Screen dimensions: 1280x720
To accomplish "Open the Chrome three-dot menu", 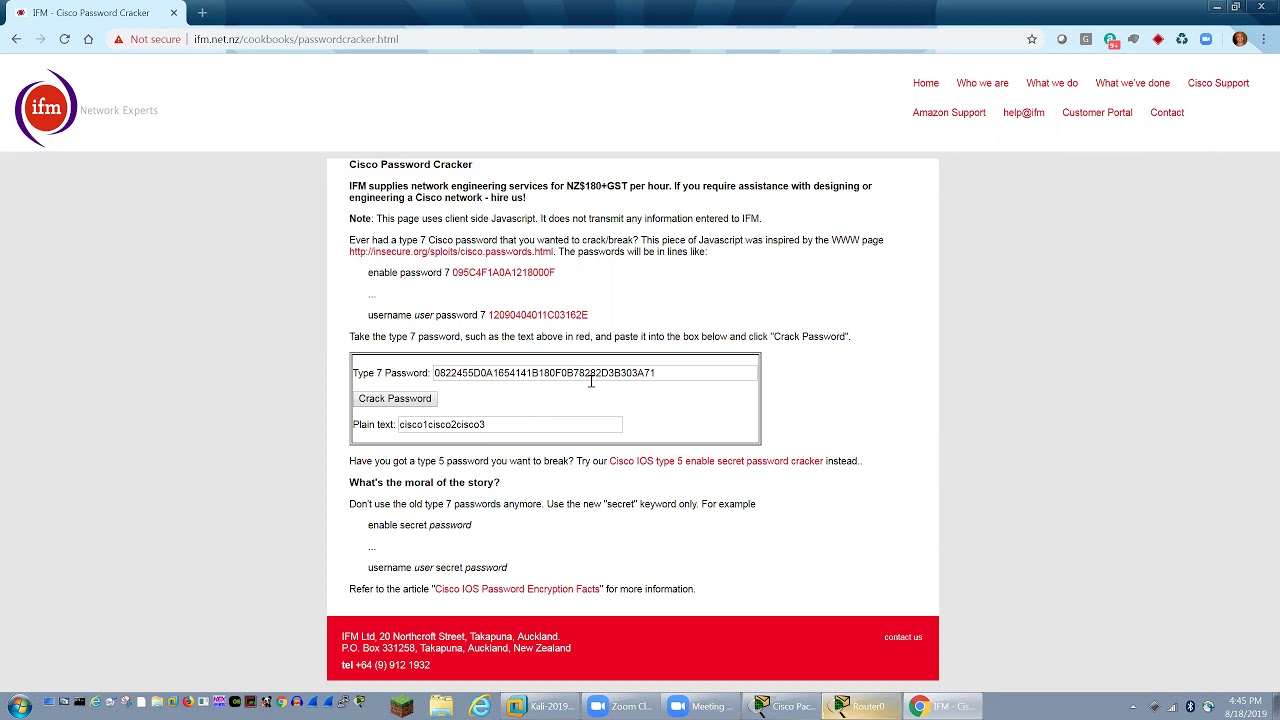I will (1263, 39).
